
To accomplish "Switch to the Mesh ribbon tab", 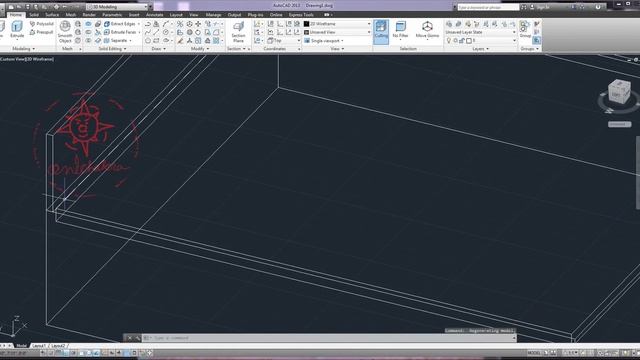I will (71, 15).
